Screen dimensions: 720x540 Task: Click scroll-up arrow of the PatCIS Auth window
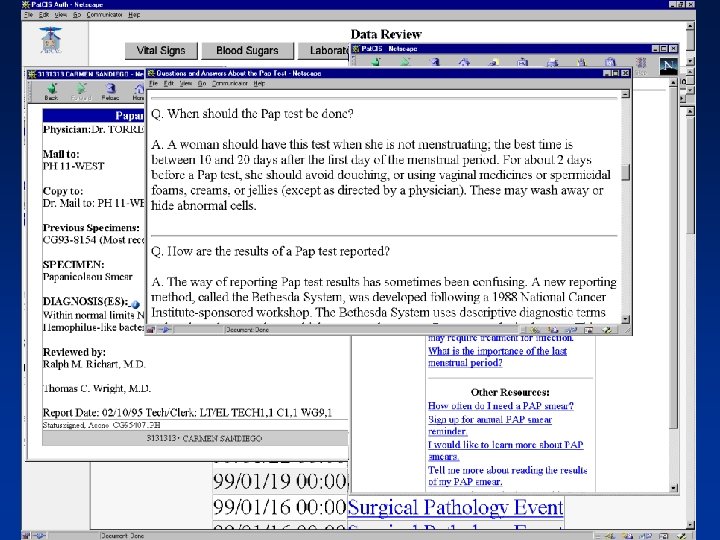click(690, 26)
